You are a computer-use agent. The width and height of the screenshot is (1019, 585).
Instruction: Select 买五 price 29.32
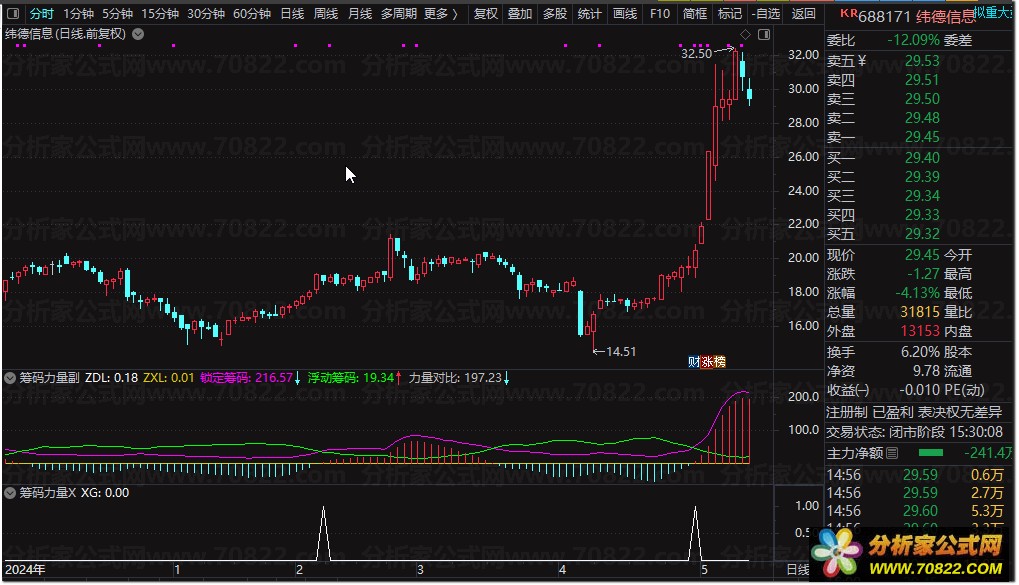click(x=922, y=233)
